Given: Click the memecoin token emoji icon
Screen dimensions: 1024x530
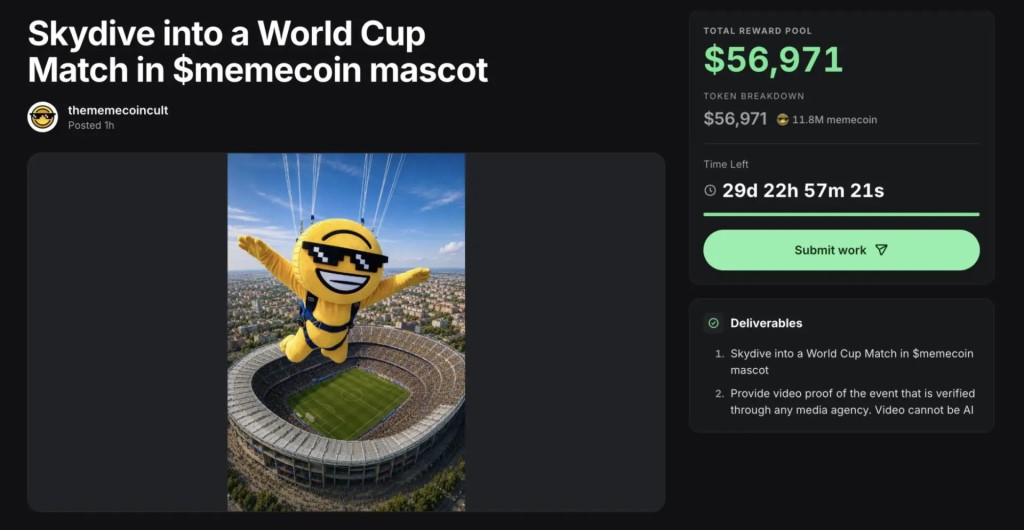Looking at the screenshot, I should pos(782,119).
